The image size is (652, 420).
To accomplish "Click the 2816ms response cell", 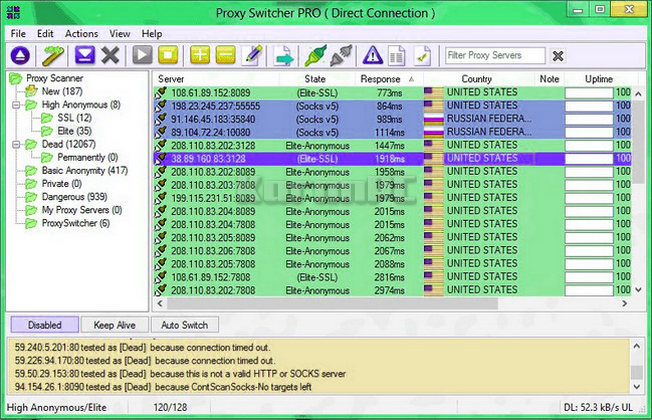I will tap(389, 277).
